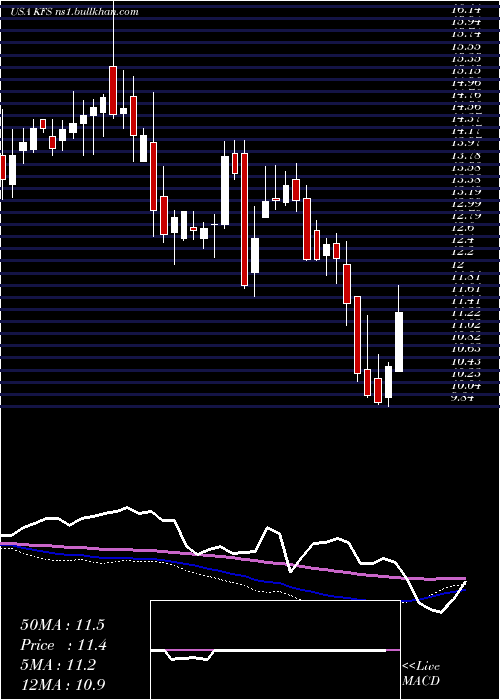Click the <<Live MACD label
Viewport: 500px width, 700px height.
click(x=421, y=674)
